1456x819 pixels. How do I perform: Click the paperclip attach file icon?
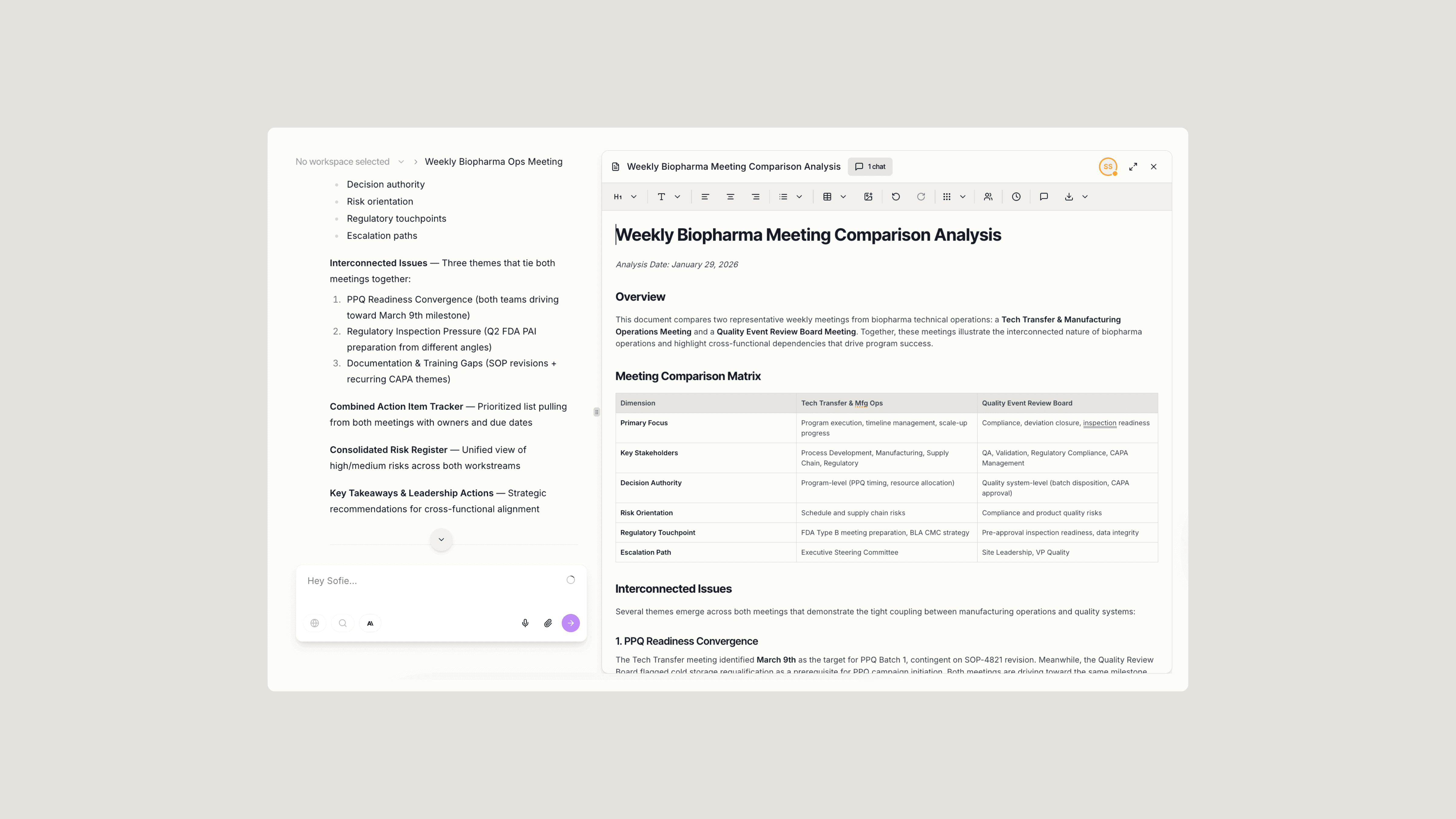coord(548,623)
